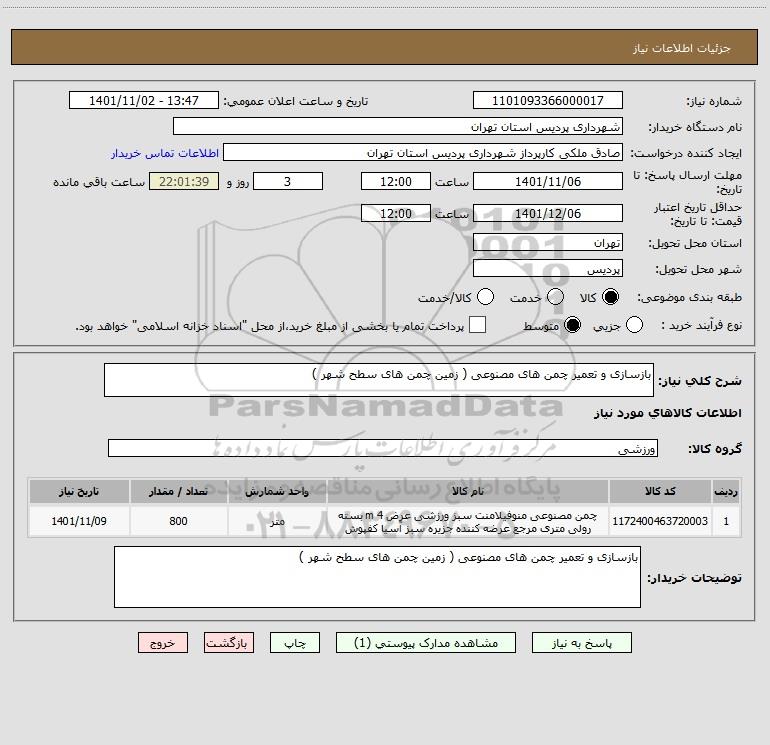Screen dimensions: 770x745
Task: Click buyer organization name field
Action: tap(398, 127)
